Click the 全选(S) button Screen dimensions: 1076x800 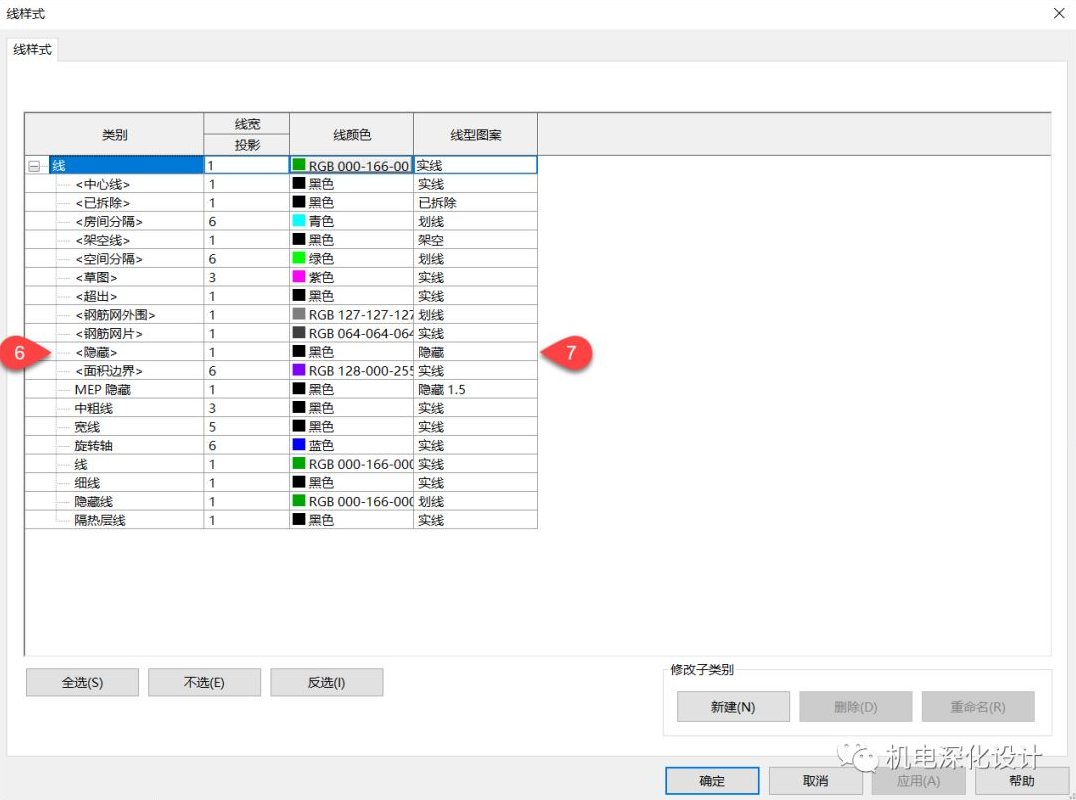tap(82, 682)
